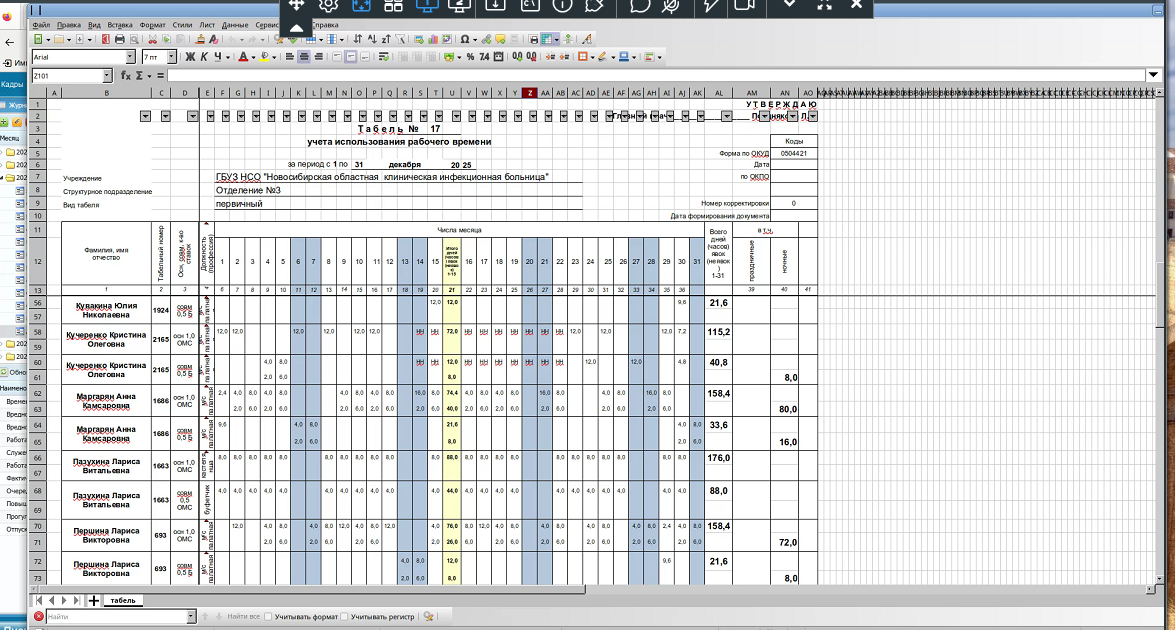Enable the 'Учитывать формат' checkbox

tap(268, 617)
